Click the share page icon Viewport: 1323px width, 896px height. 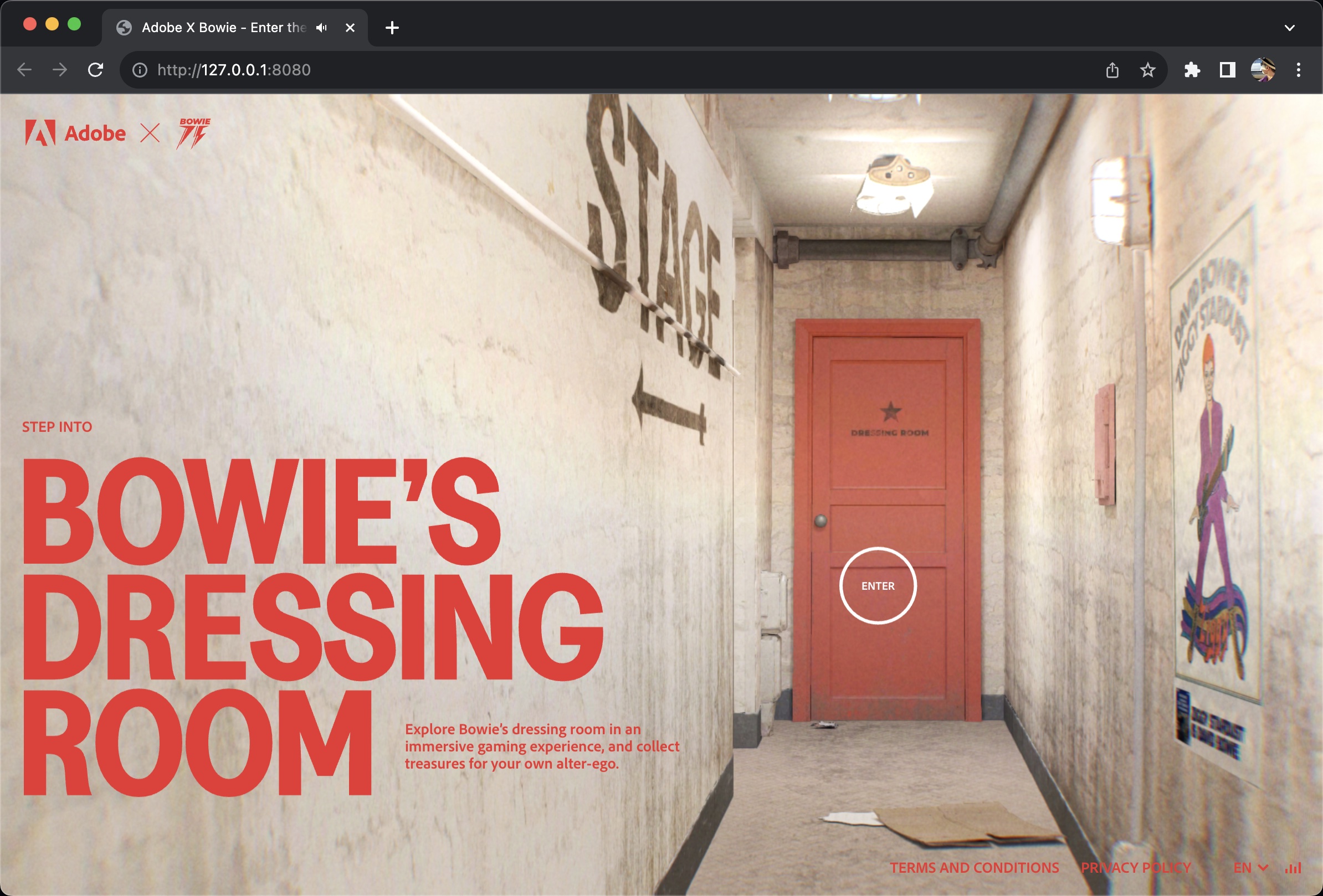1112,70
